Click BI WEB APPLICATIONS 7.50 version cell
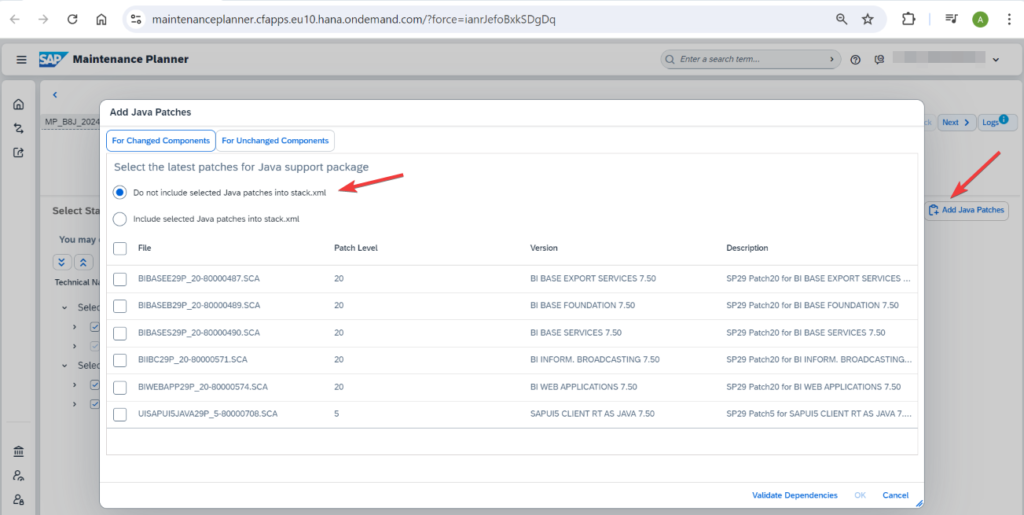1024x515 pixels. (585, 387)
